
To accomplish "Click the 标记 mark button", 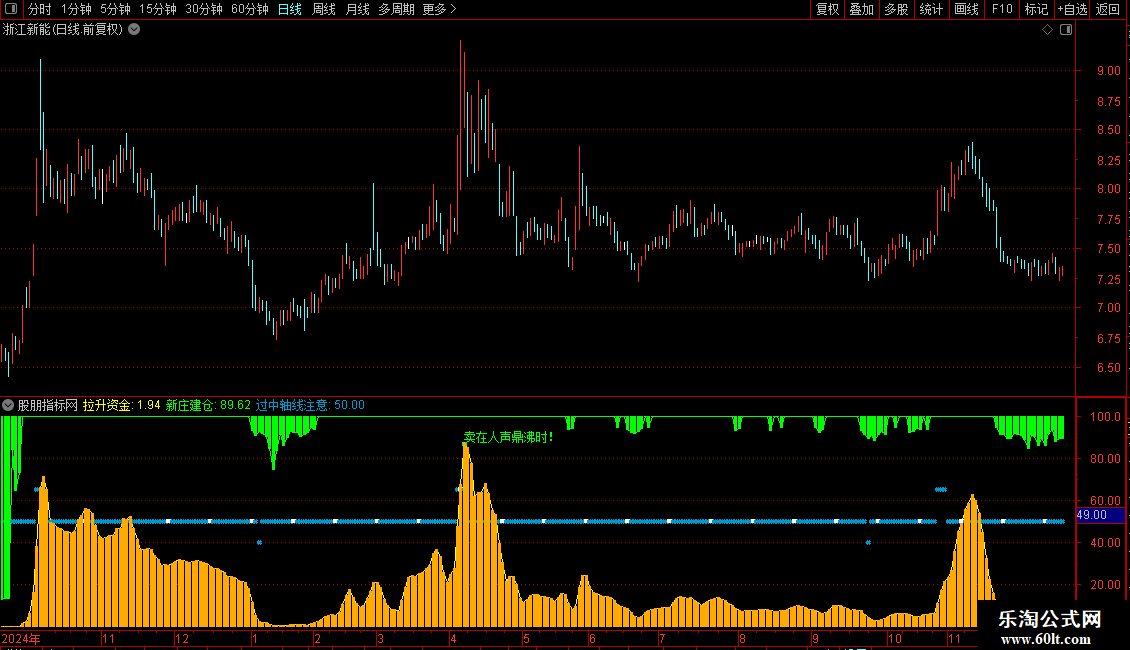I will (1036, 9).
